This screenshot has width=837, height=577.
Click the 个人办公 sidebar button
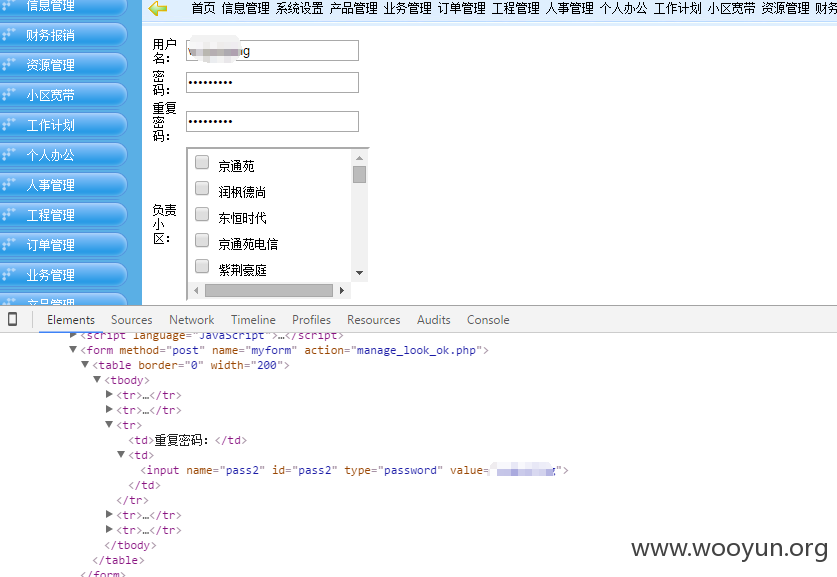64,155
